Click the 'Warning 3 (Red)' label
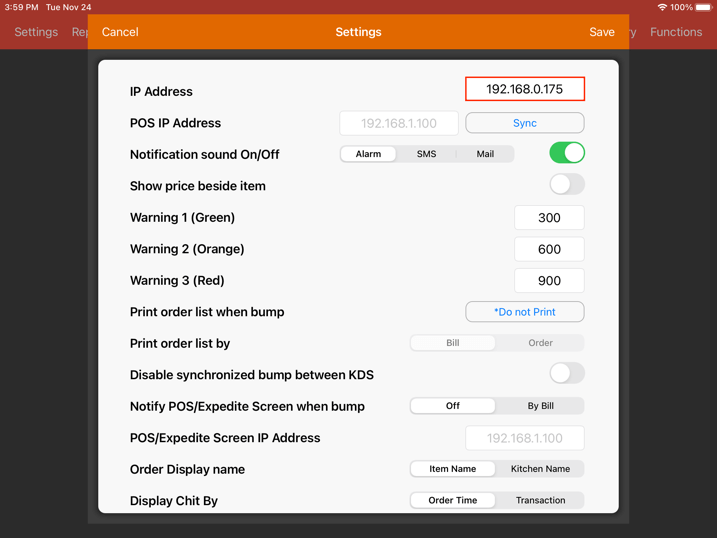The width and height of the screenshot is (717, 538). (177, 281)
